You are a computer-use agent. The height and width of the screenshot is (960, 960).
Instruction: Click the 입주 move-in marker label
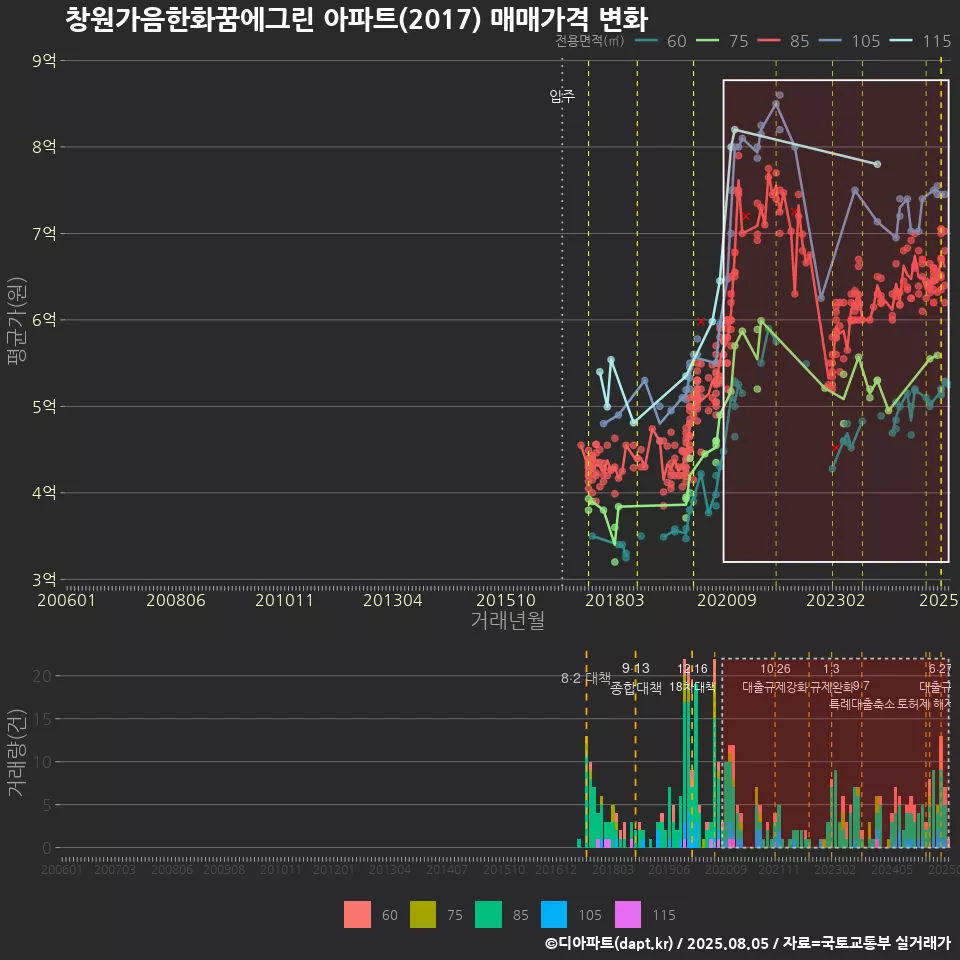[562, 96]
